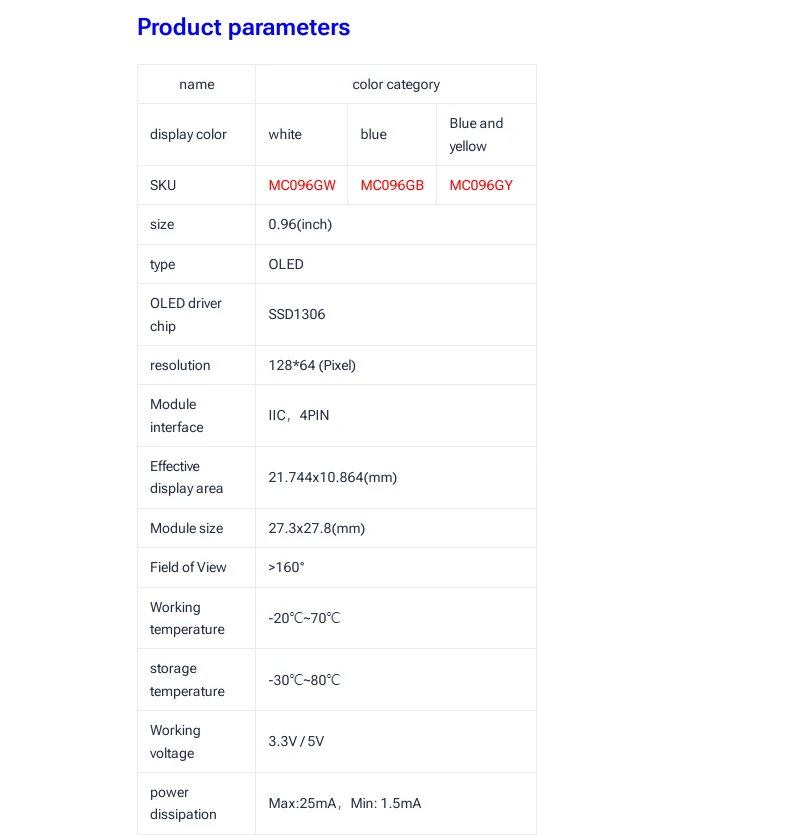Click the Blue and yellow cell

[476, 135]
